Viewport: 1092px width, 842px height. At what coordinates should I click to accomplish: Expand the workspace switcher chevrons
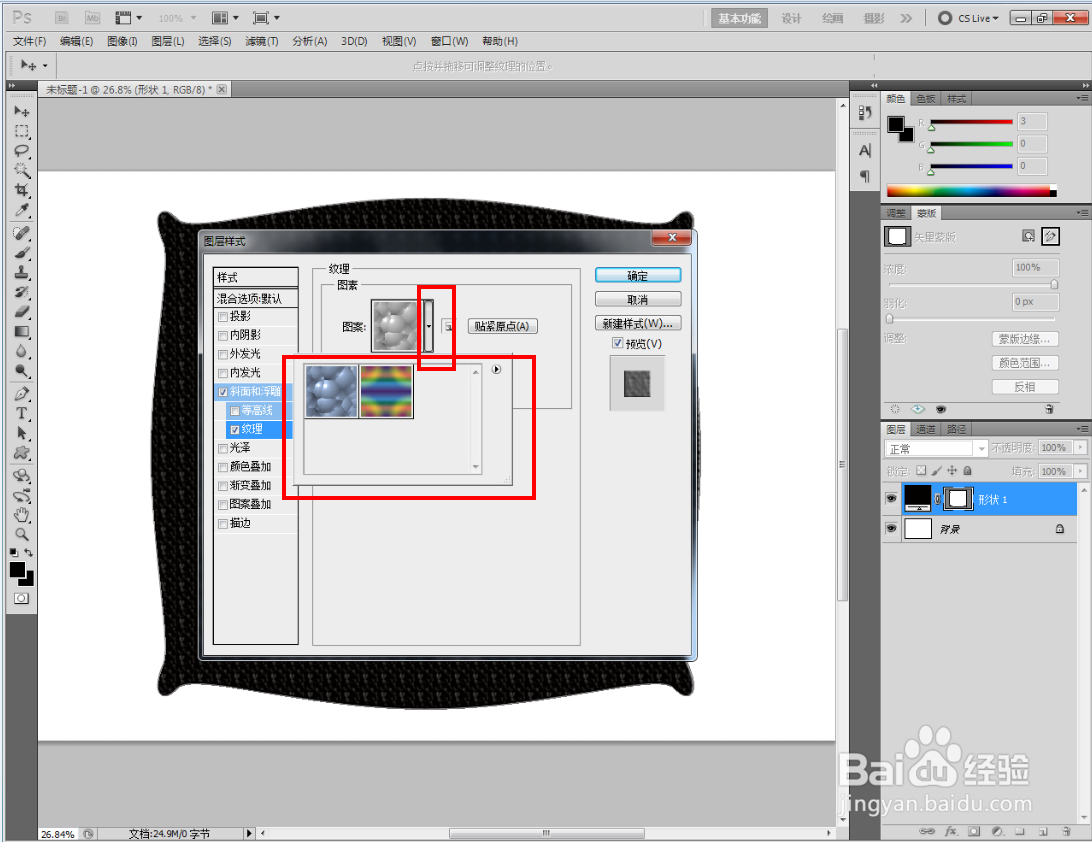(x=905, y=18)
